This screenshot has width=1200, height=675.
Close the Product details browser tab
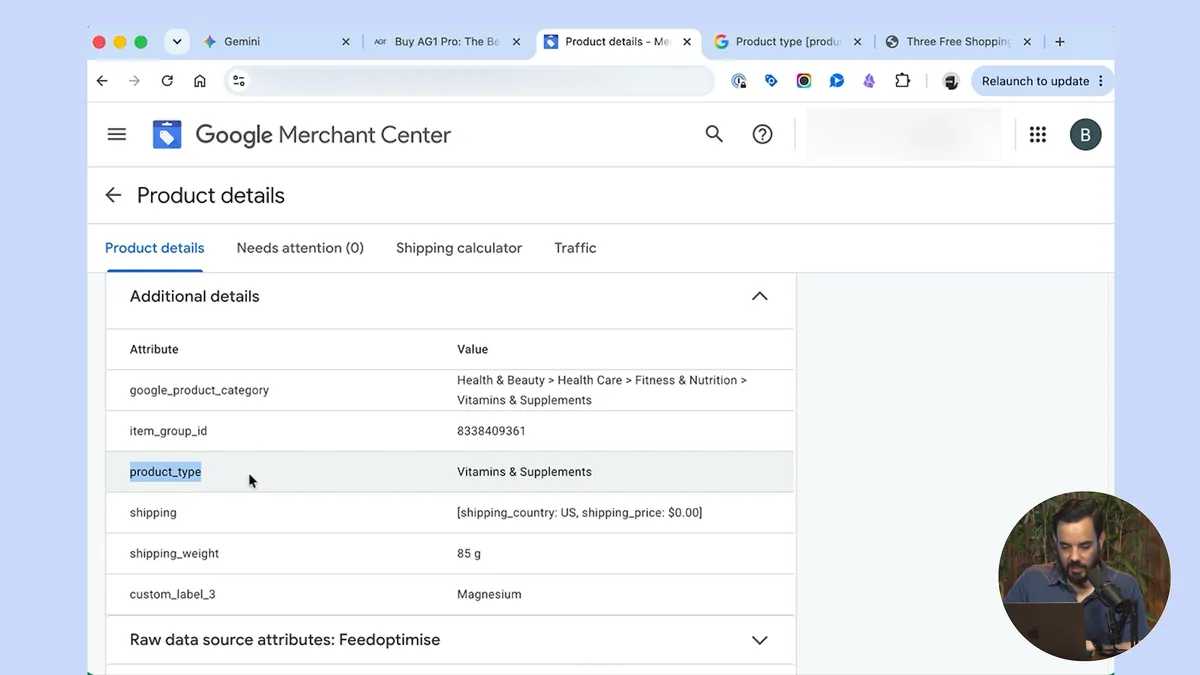tap(687, 42)
